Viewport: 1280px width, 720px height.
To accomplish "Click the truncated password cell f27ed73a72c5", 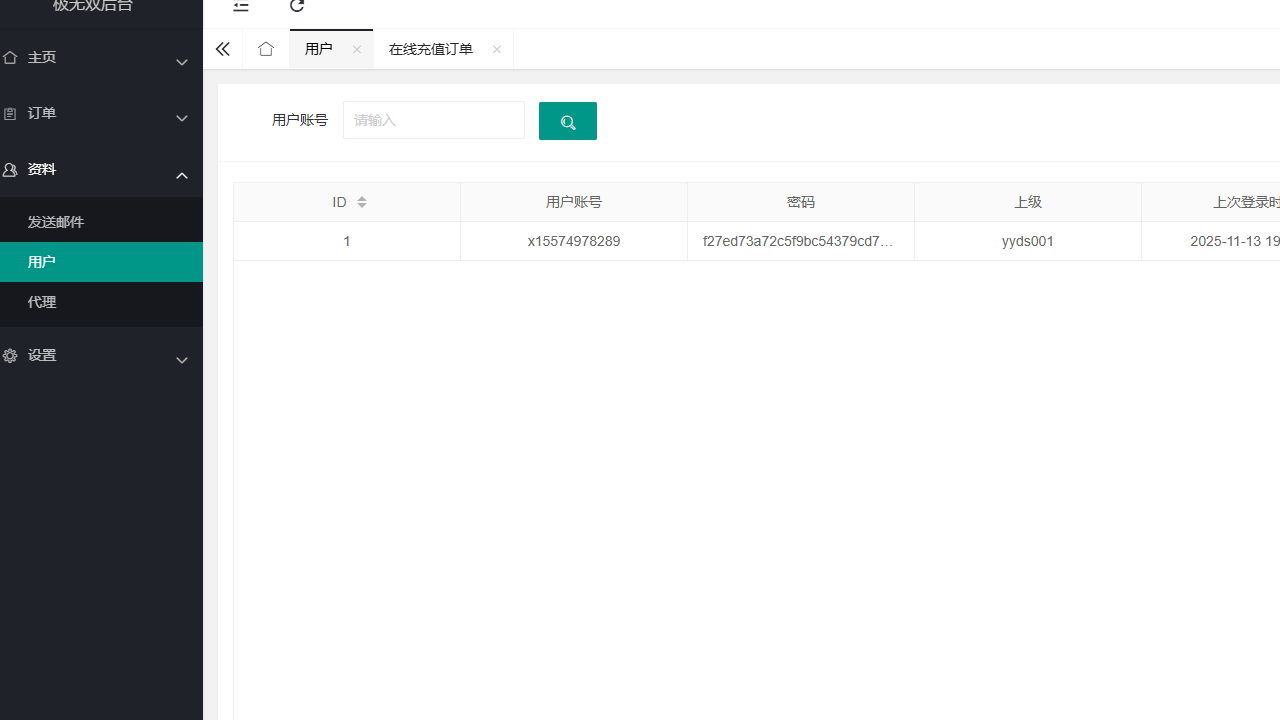I will (x=801, y=241).
